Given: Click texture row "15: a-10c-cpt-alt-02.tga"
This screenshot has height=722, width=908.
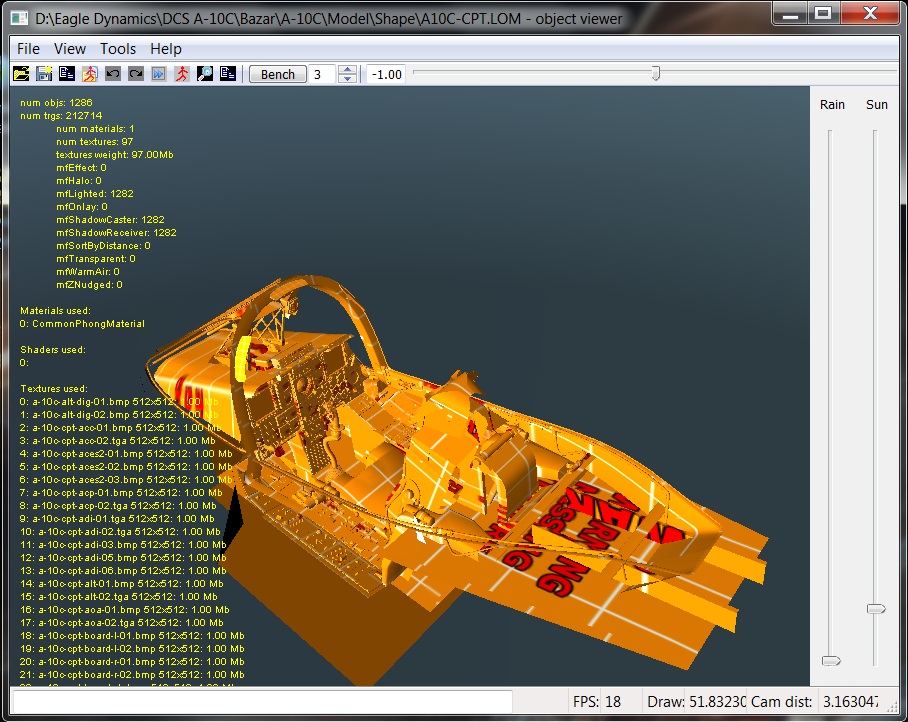Looking at the screenshot, I should tap(119, 597).
